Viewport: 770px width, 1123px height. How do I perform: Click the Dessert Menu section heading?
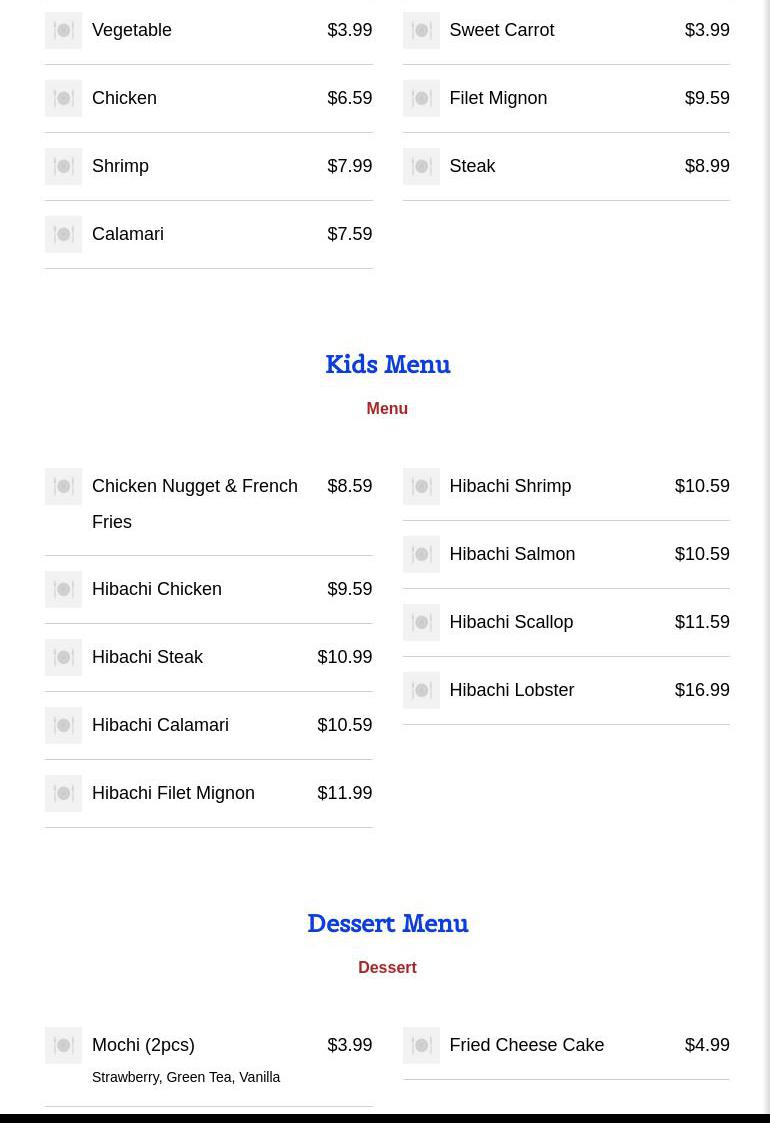pyautogui.click(x=387, y=923)
